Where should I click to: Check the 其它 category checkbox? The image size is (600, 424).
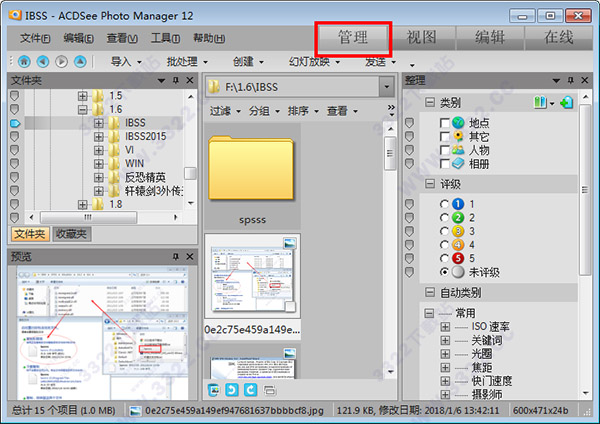[444, 137]
